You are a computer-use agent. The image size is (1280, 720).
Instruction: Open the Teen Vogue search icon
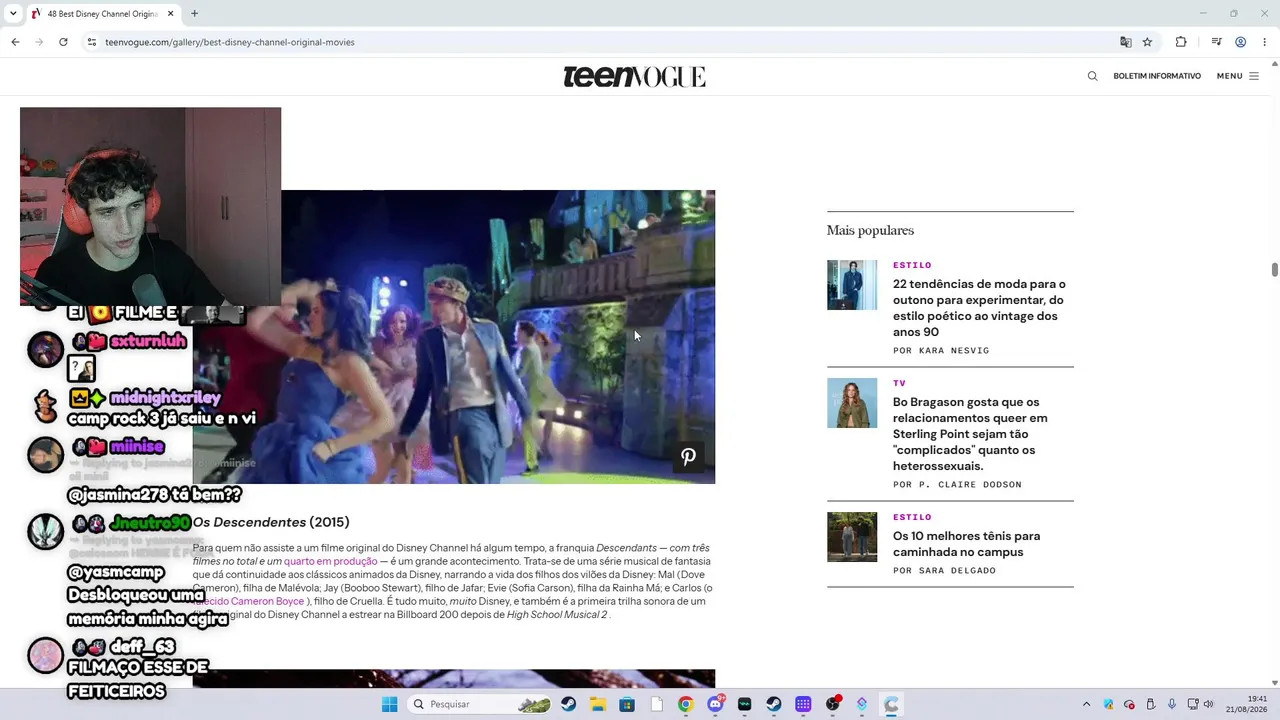click(1092, 76)
